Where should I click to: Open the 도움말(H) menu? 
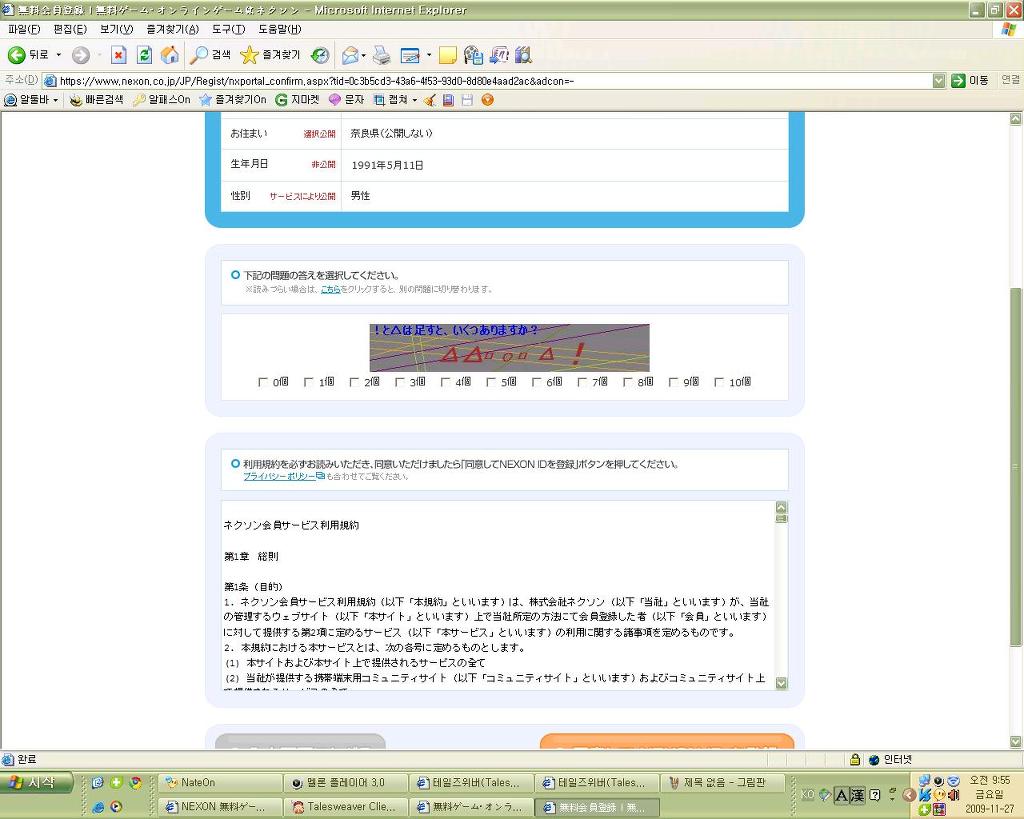click(280, 29)
